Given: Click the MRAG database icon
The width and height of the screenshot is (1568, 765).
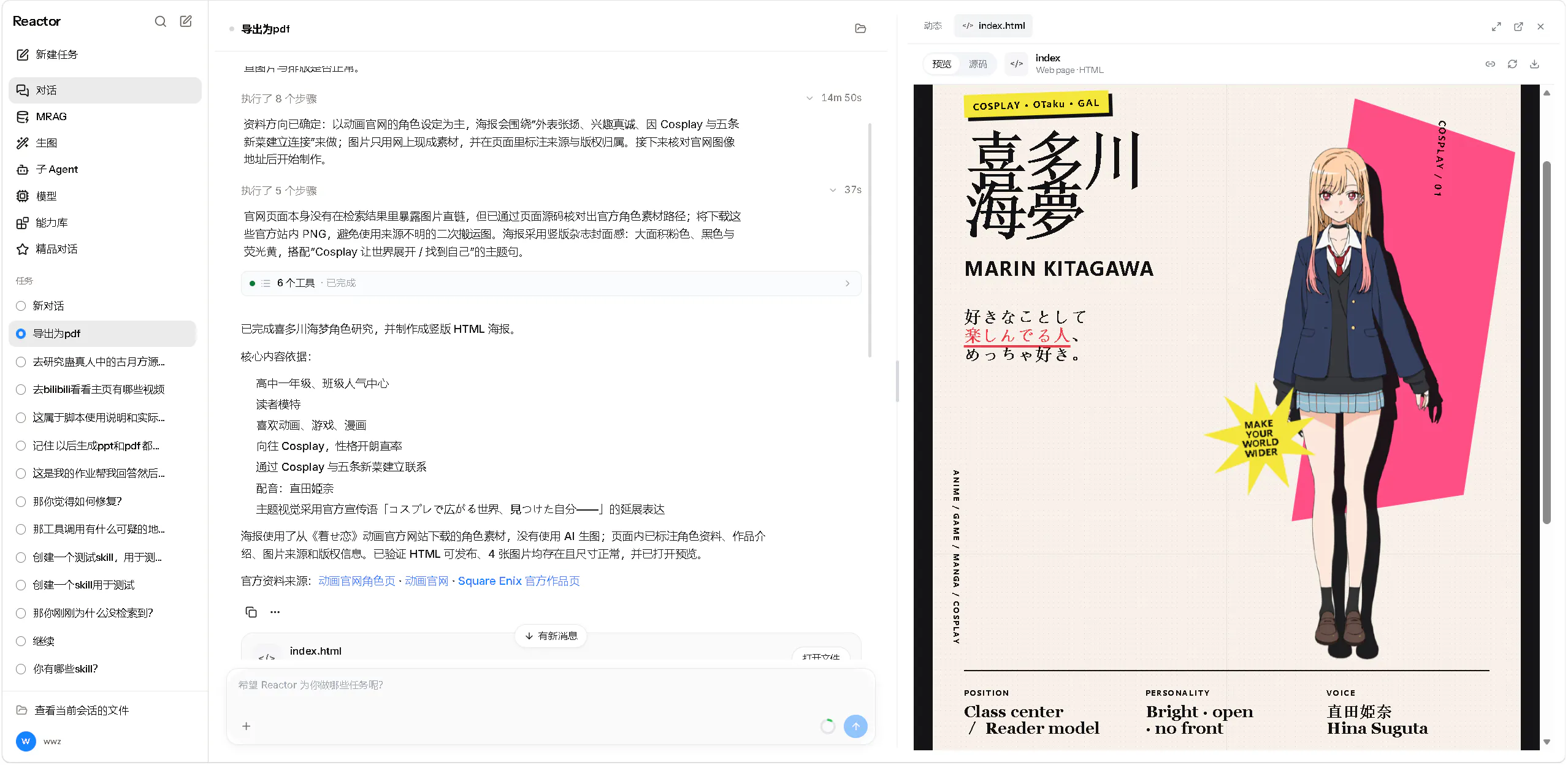Looking at the screenshot, I should tap(23, 116).
